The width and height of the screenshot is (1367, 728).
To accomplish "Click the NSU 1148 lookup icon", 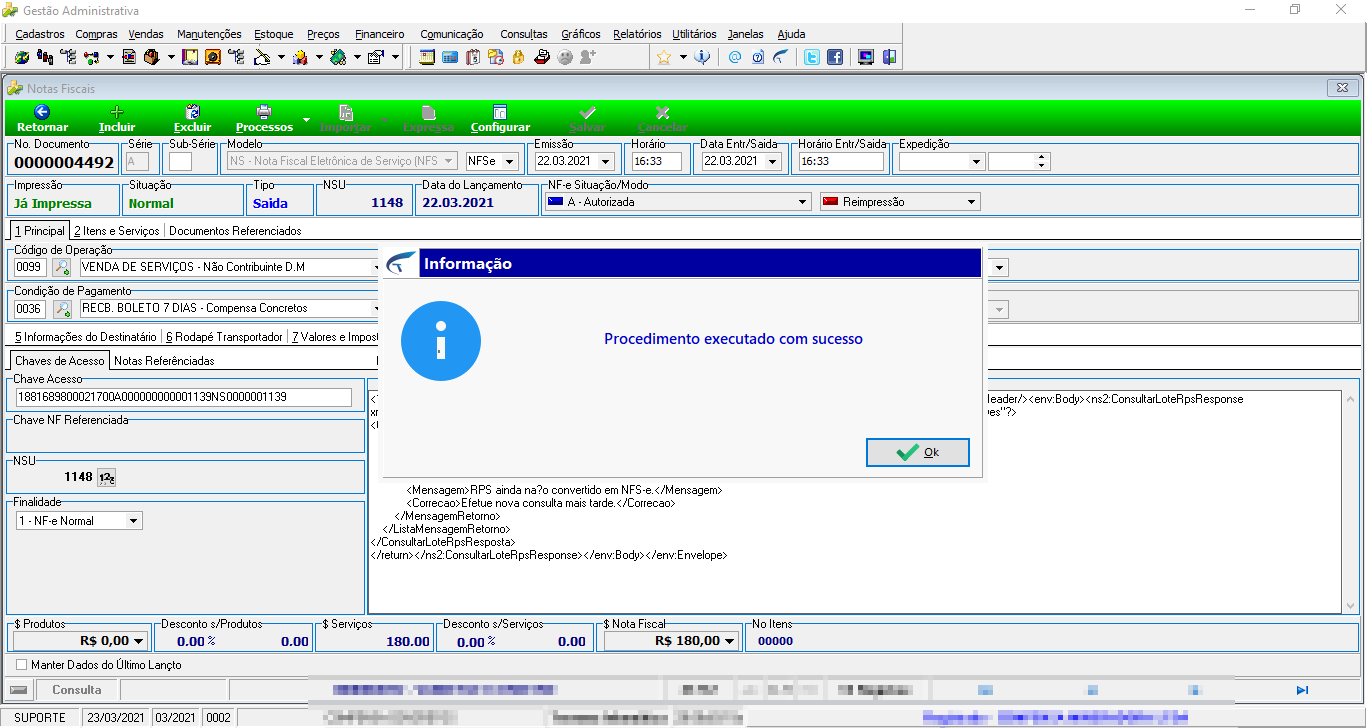I will tap(107, 478).
